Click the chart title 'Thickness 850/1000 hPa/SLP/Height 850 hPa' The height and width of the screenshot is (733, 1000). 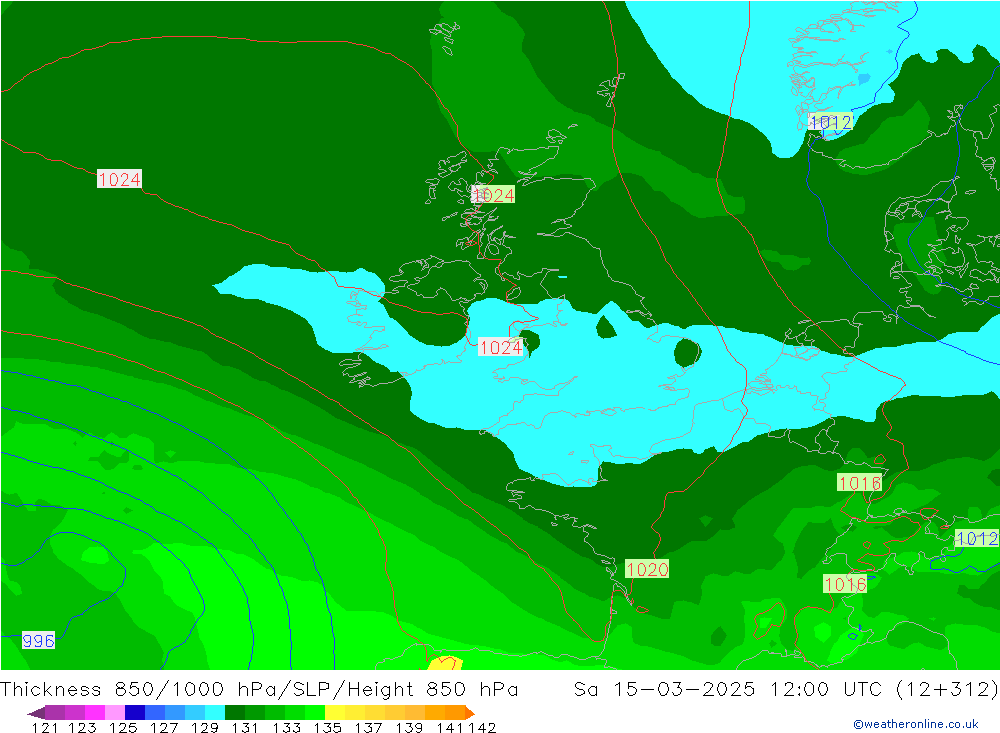point(259,690)
